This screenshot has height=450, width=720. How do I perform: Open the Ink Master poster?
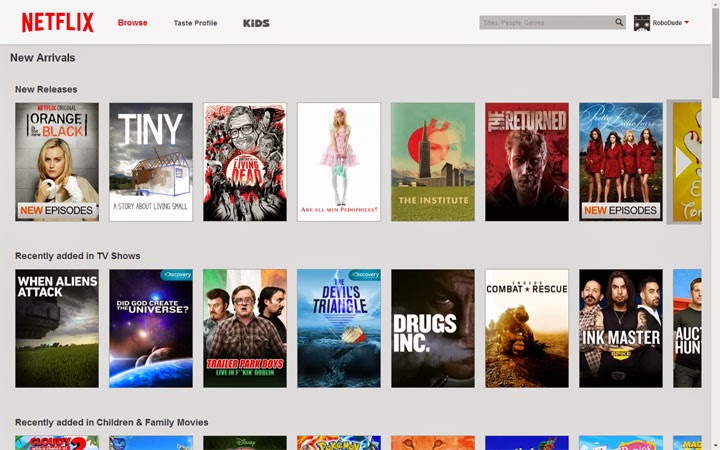pos(621,328)
